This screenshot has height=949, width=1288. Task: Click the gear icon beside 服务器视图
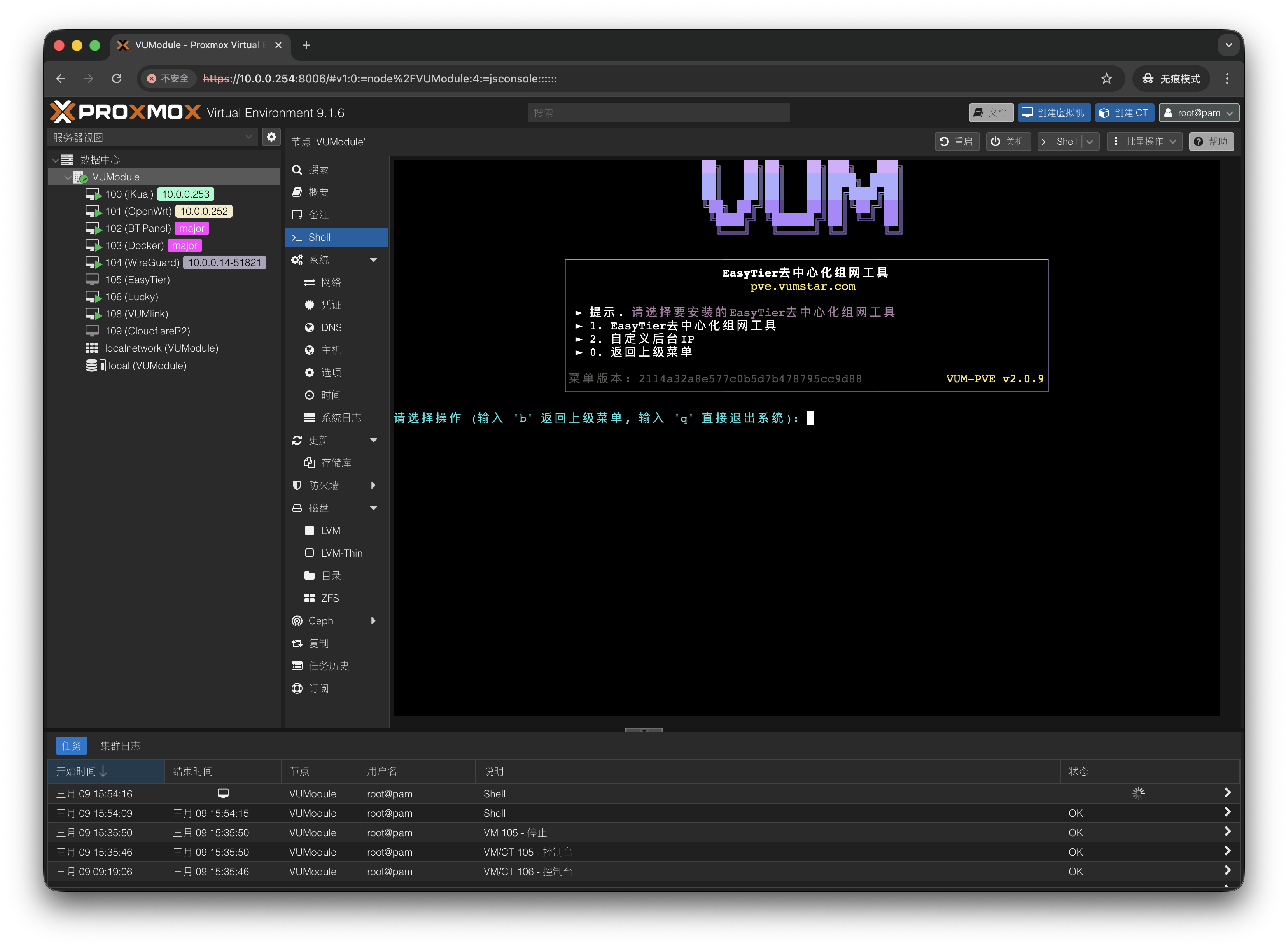coord(271,137)
